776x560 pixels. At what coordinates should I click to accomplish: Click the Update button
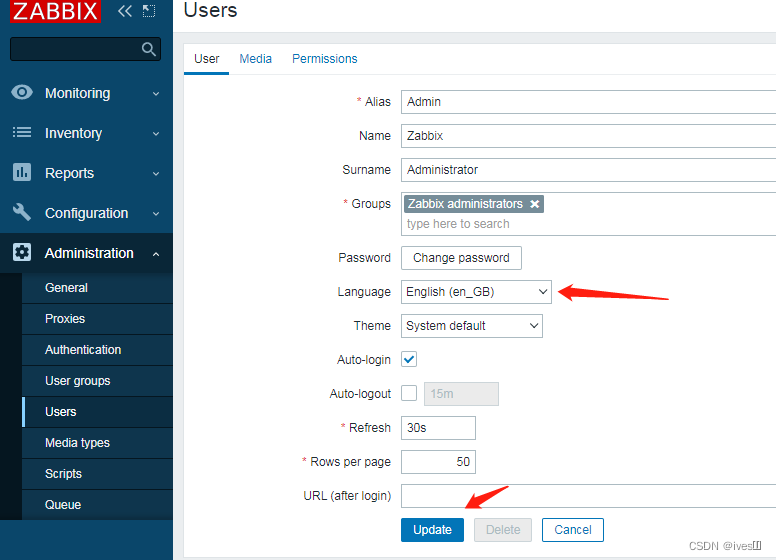coord(433,530)
